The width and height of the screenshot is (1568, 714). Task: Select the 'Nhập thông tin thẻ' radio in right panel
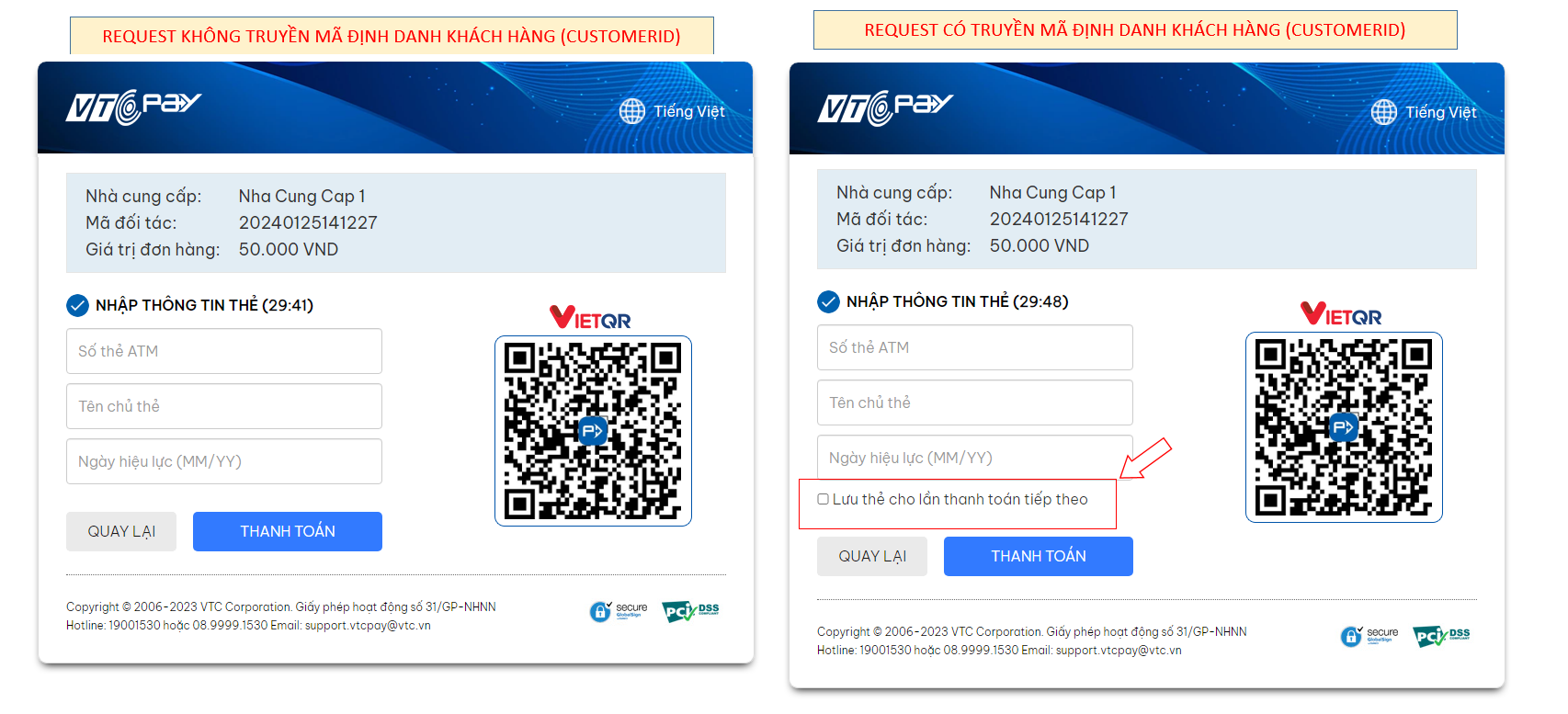[829, 301]
